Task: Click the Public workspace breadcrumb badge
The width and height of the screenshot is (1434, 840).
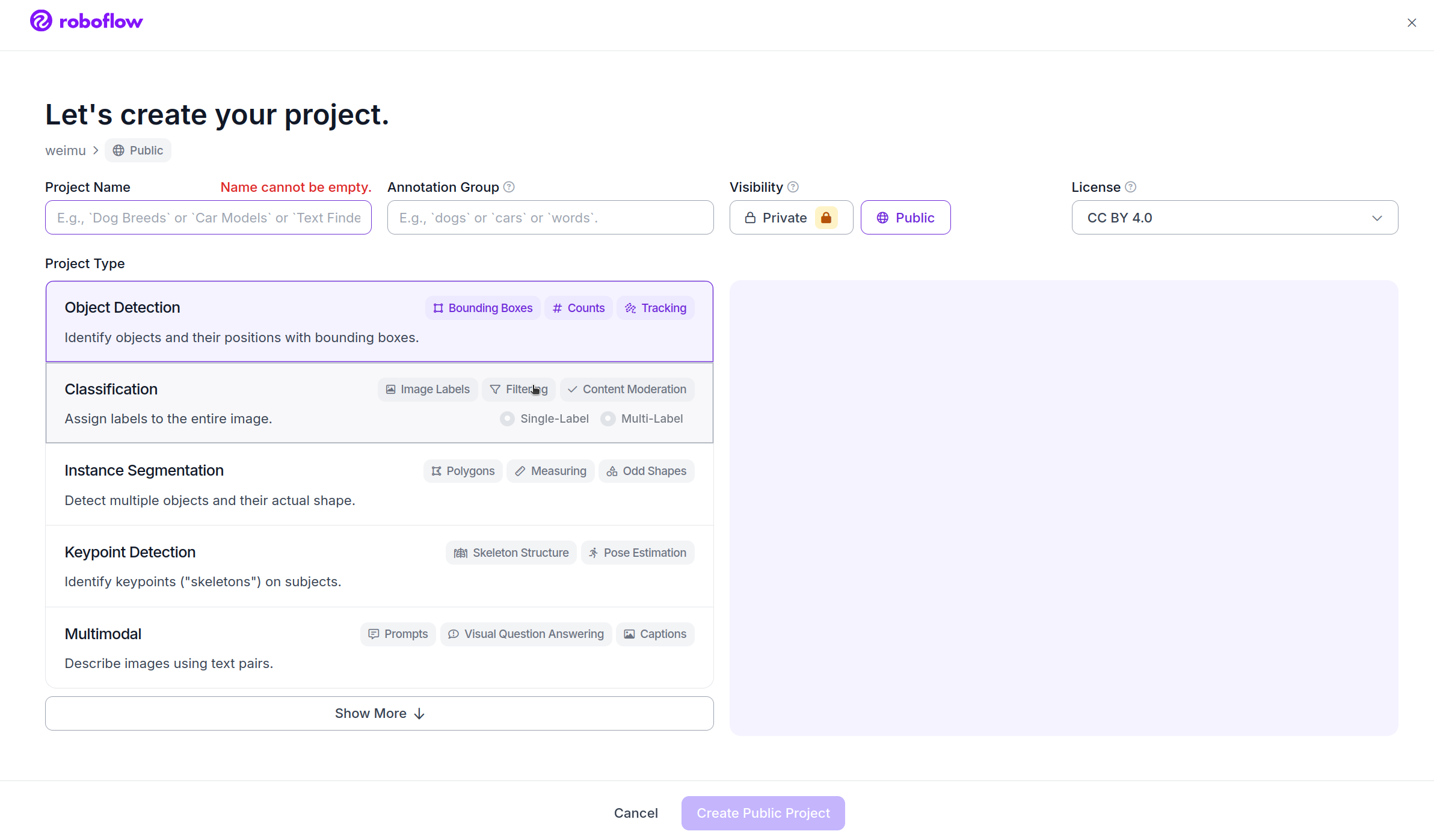Action: [138, 150]
